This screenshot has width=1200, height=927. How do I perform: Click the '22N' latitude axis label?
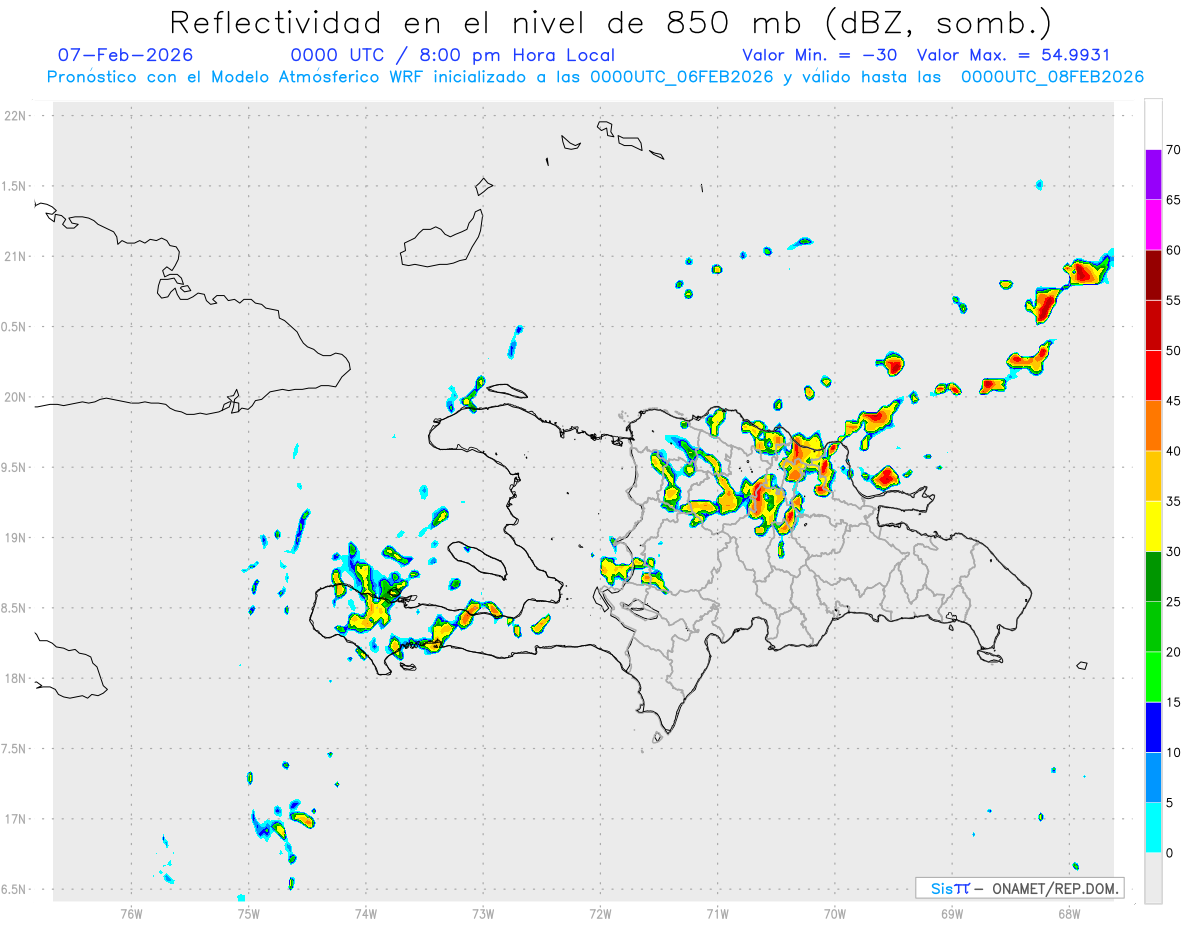pos(17,116)
